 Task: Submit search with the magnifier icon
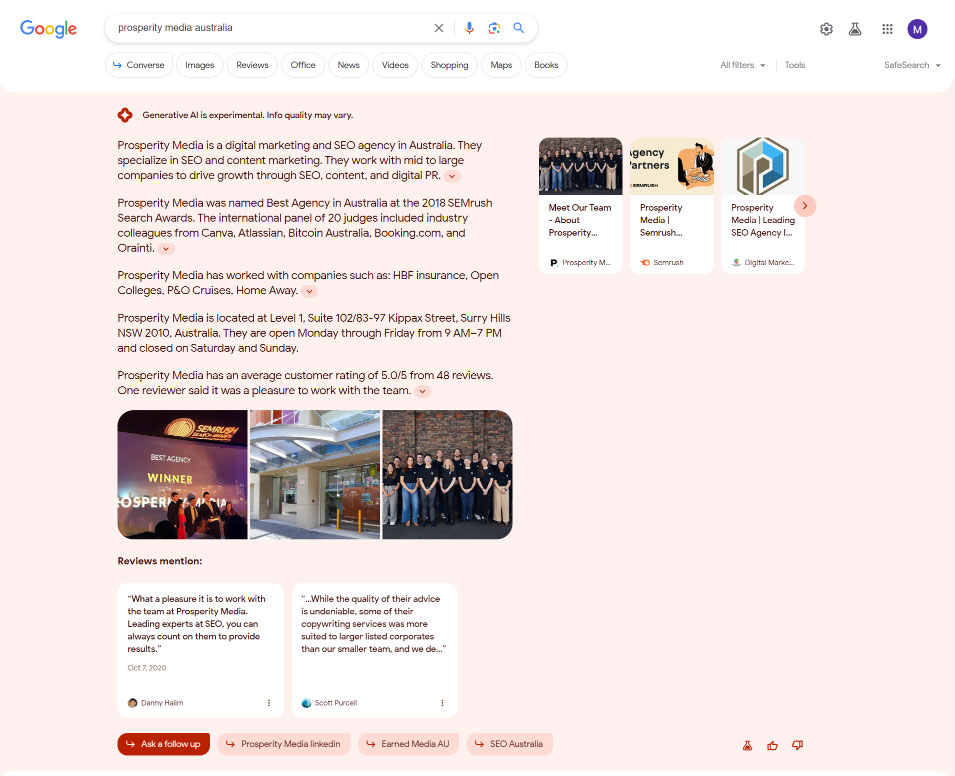[518, 28]
